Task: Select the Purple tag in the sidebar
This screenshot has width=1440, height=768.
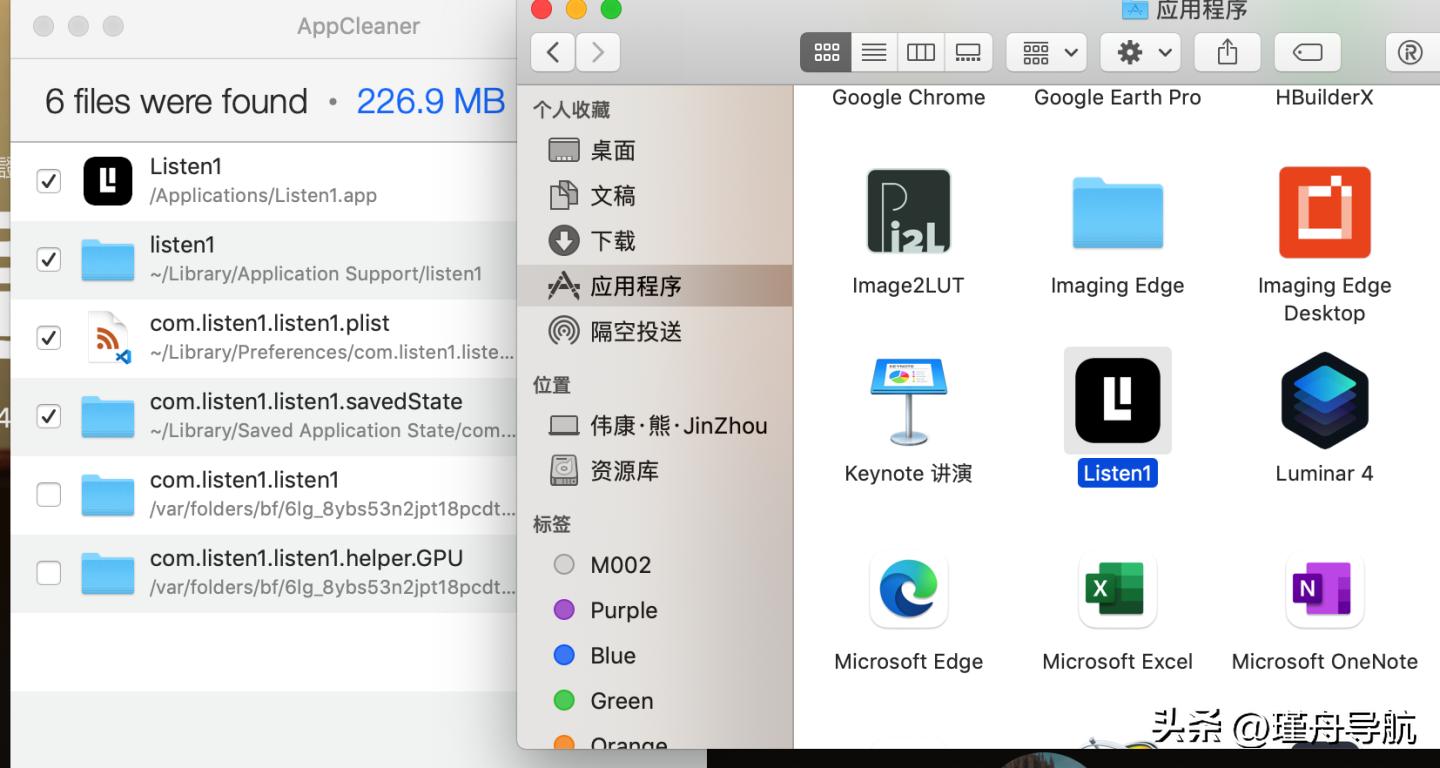Action: (624, 610)
